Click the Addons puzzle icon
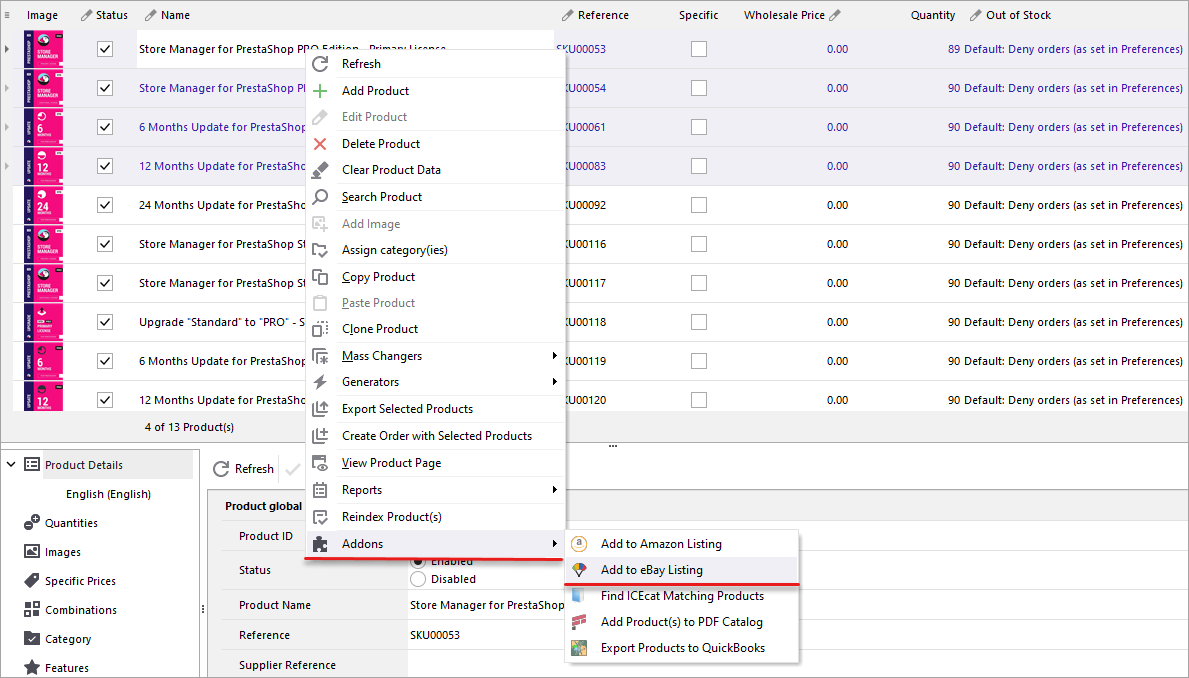This screenshot has height=678, width=1189. click(320, 544)
